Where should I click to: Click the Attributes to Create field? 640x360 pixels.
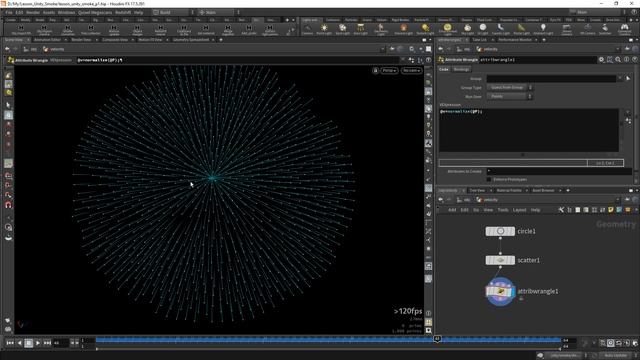pyautogui.click(x=559, y=171)
